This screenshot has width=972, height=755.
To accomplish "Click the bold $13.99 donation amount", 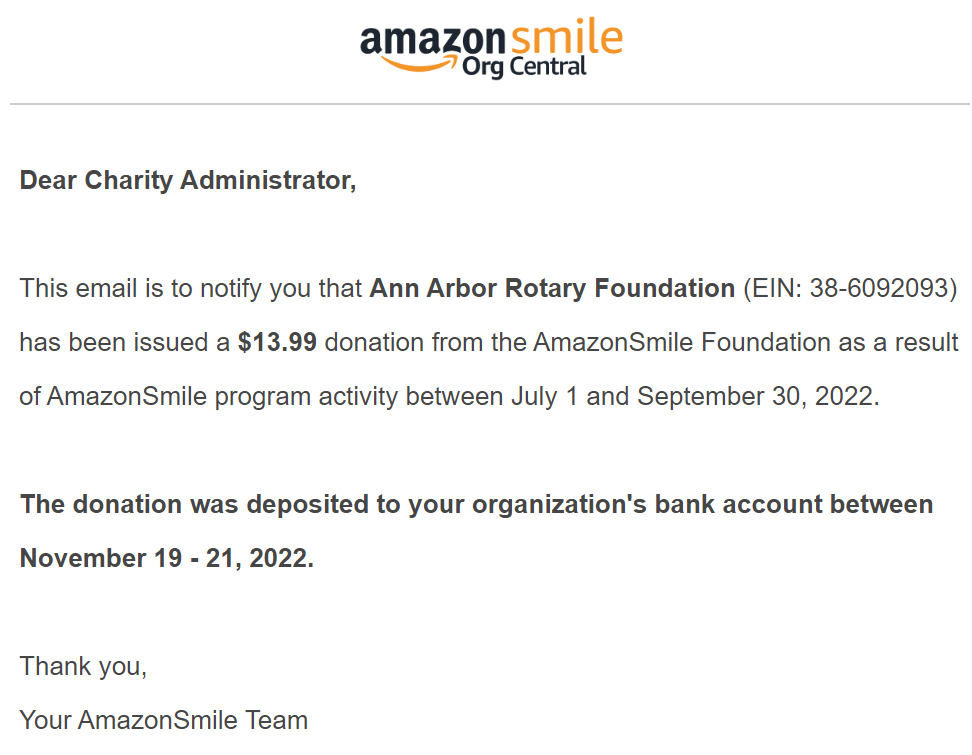I will click(277, 343).
